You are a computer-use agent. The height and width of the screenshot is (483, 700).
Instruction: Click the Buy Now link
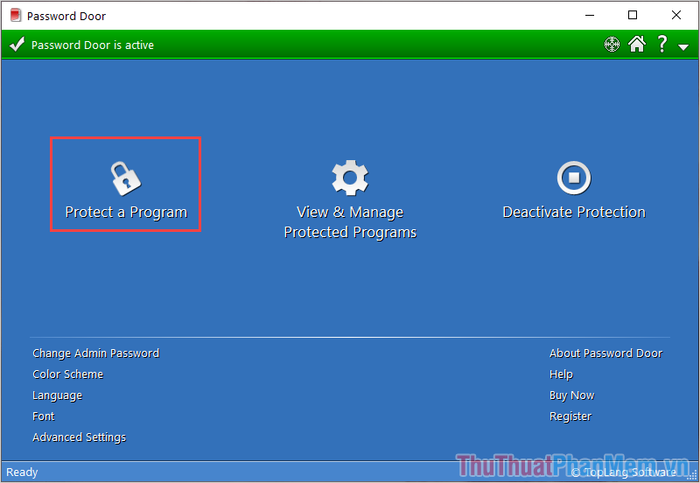point(572,396)
